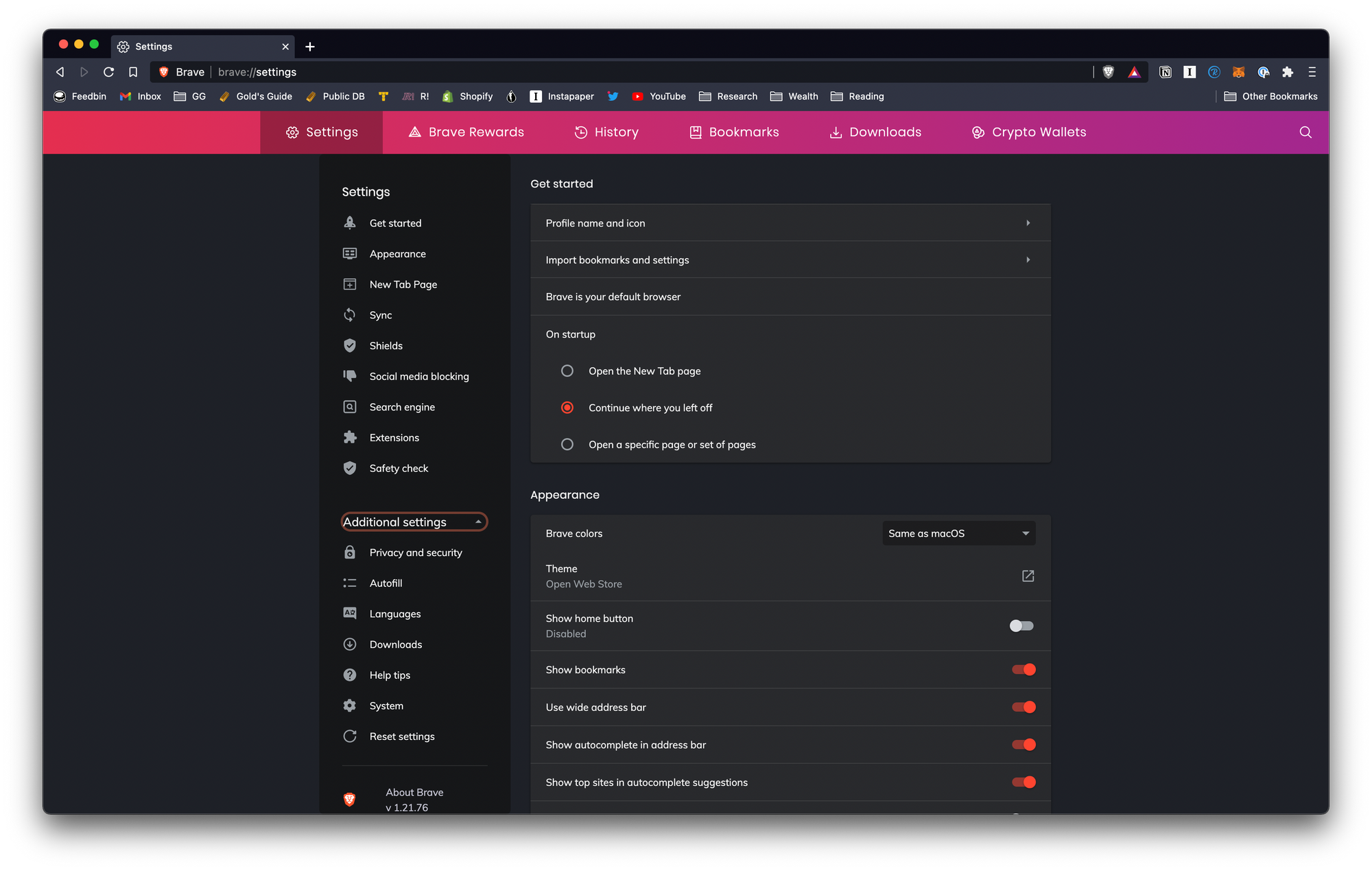Open the Notion web clipper extension
This screenshot has width=1372, height=871.
click(x=1165, y=72)
